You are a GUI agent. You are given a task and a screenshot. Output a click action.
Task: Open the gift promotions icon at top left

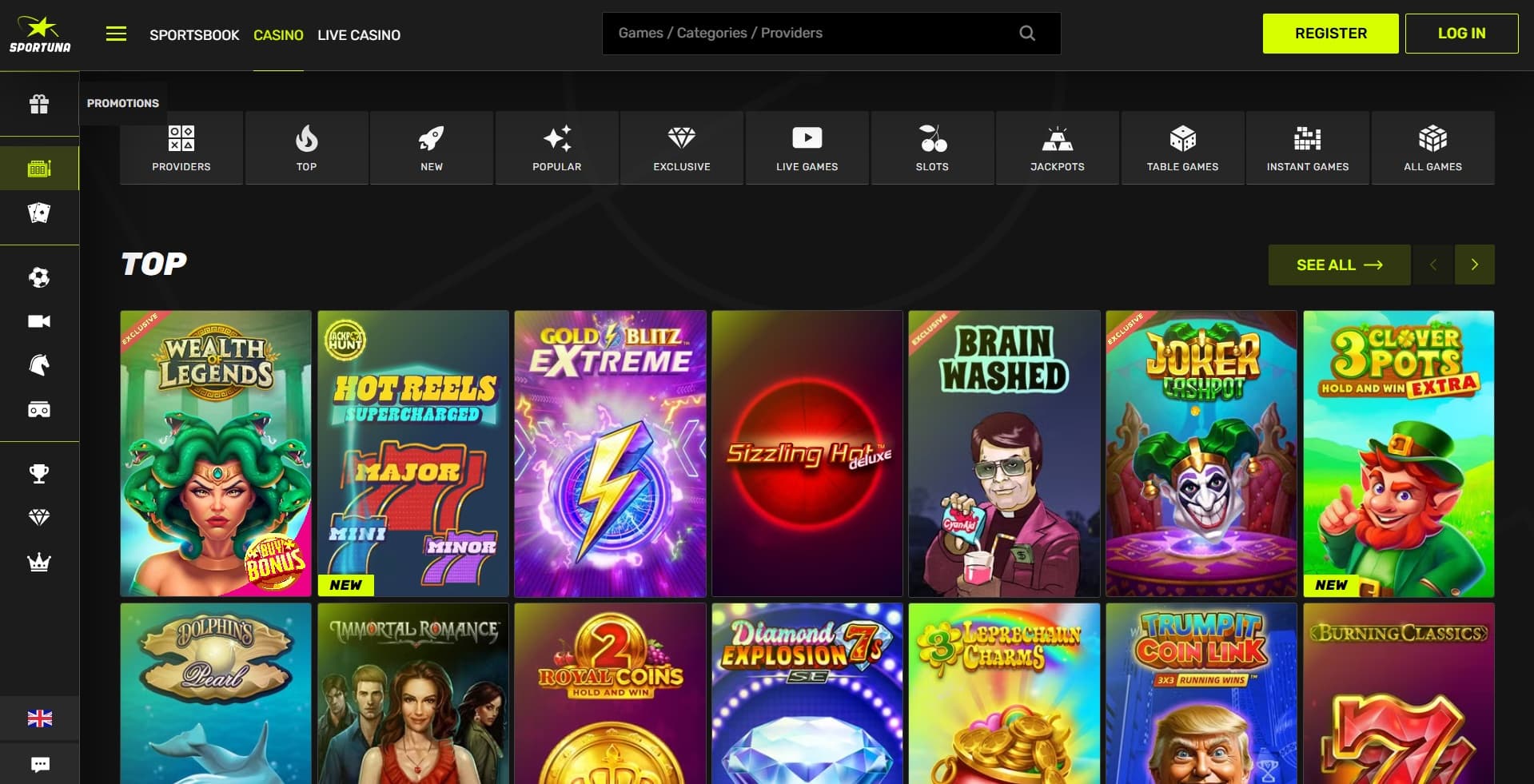pyautogui.click(x=39, y=103)
